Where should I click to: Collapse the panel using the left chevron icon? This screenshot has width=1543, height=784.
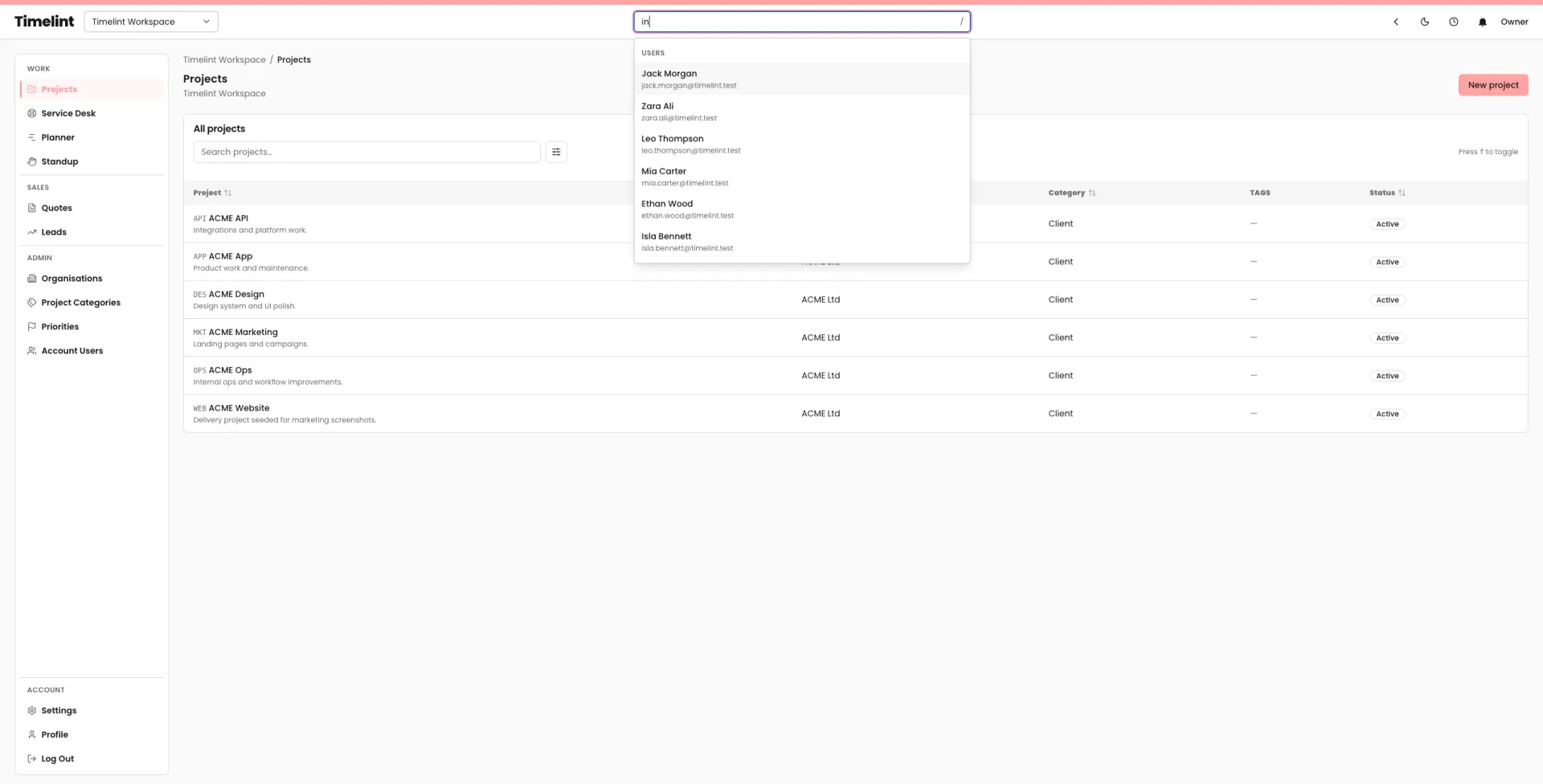1395,22
